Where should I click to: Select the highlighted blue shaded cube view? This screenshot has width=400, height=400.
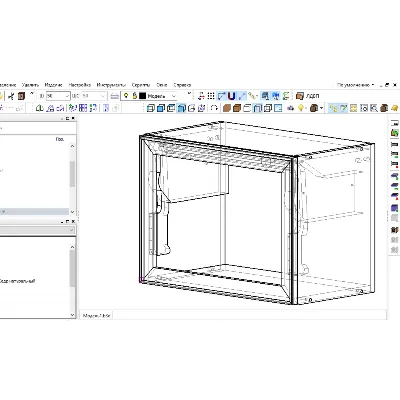(x=181, y=108)
